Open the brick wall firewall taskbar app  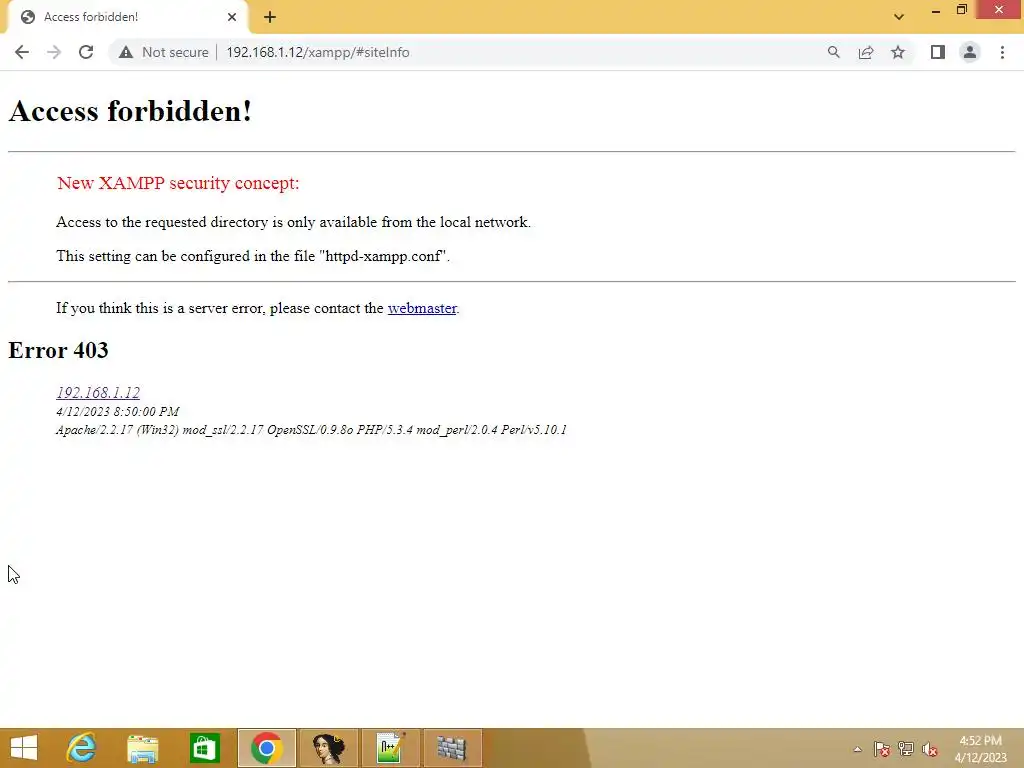pyautogui.click(x=452, y=748)
